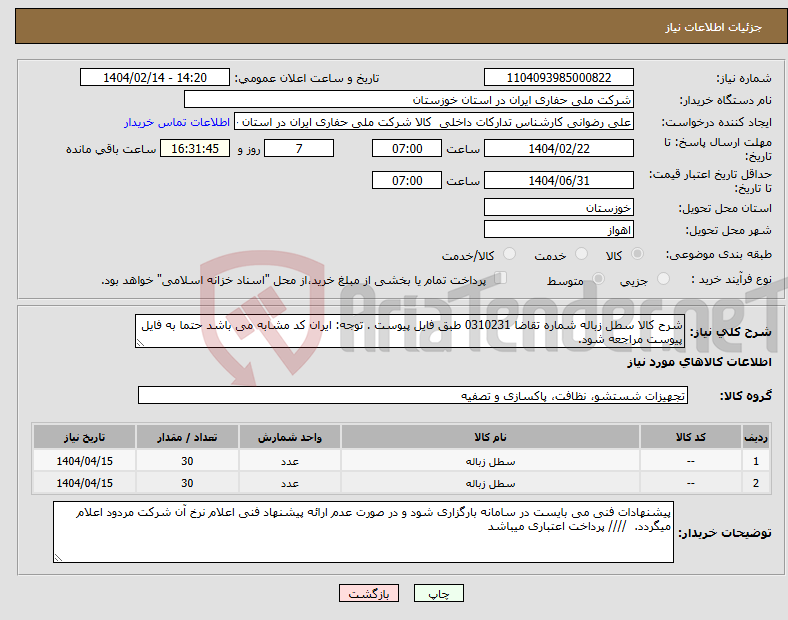Click the واحد شمارش column header
Screen dimensions: 788x620
290,437
